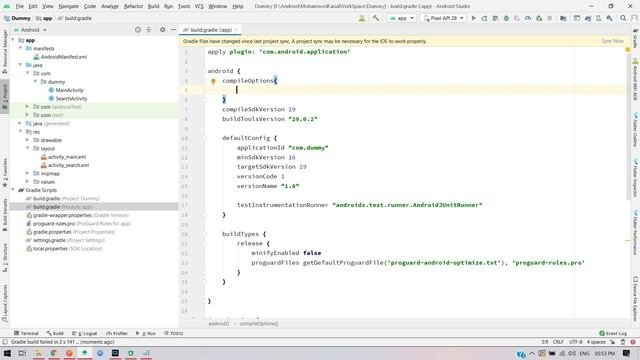Open Windows Start menu
Viewport: 640px width, 360px height.
click(7, 353)
